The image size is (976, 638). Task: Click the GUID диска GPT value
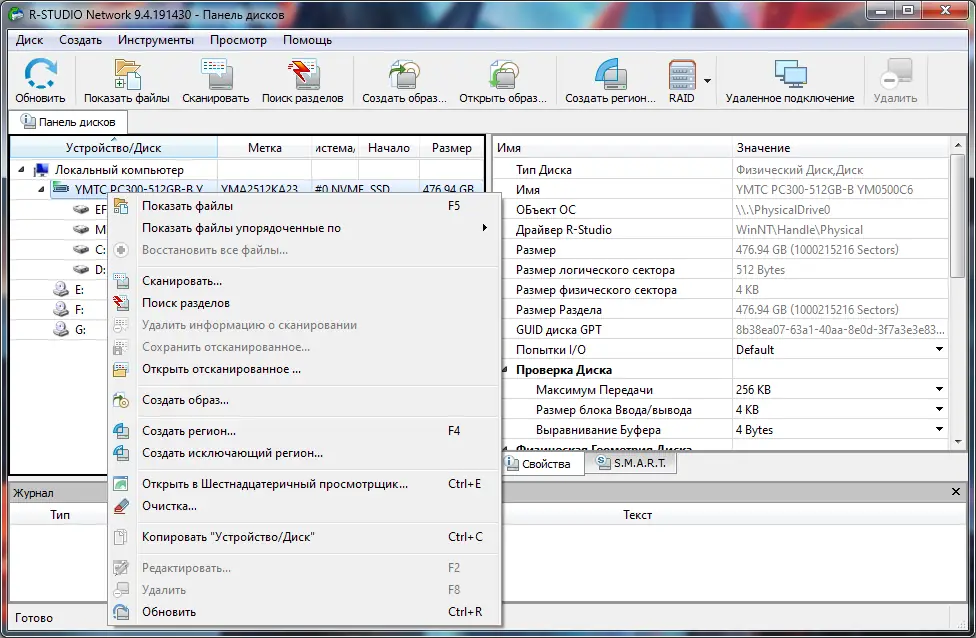(x=840, y=329)
